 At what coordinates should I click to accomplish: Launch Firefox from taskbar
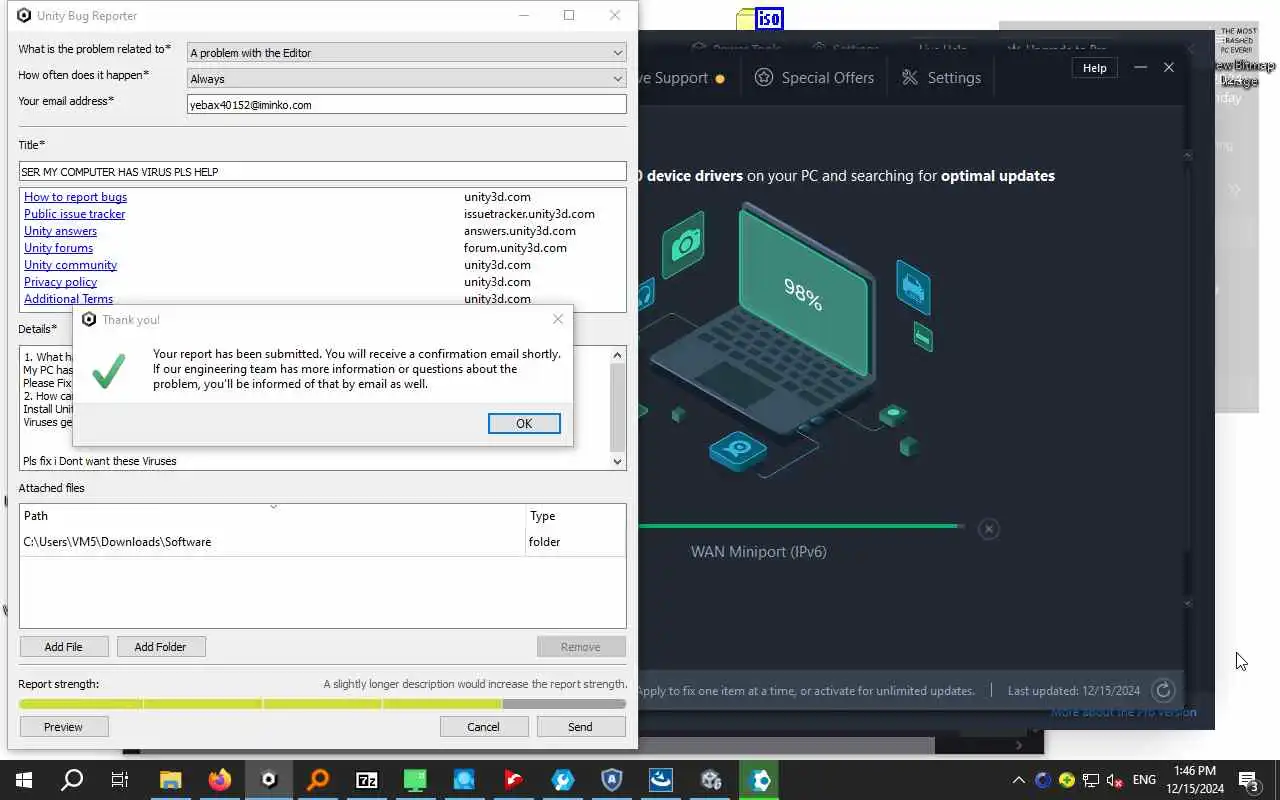[219, 780]
